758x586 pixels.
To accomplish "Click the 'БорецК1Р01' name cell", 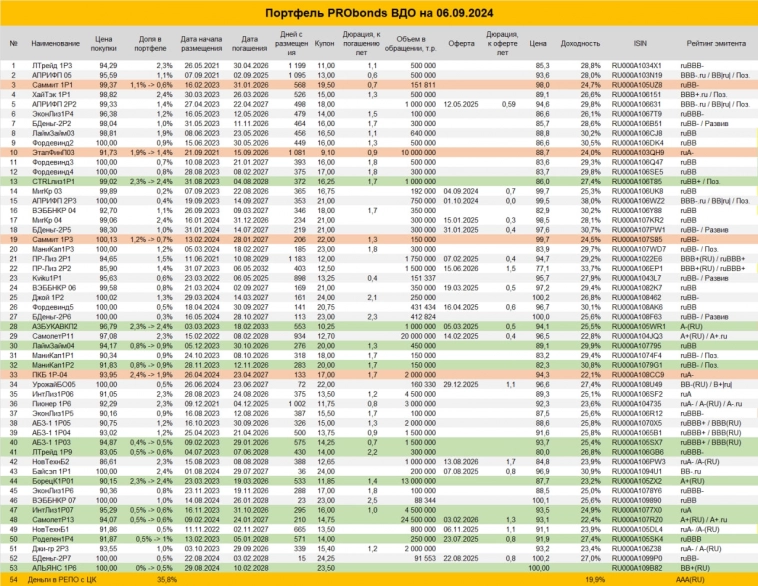I will 53,481.
